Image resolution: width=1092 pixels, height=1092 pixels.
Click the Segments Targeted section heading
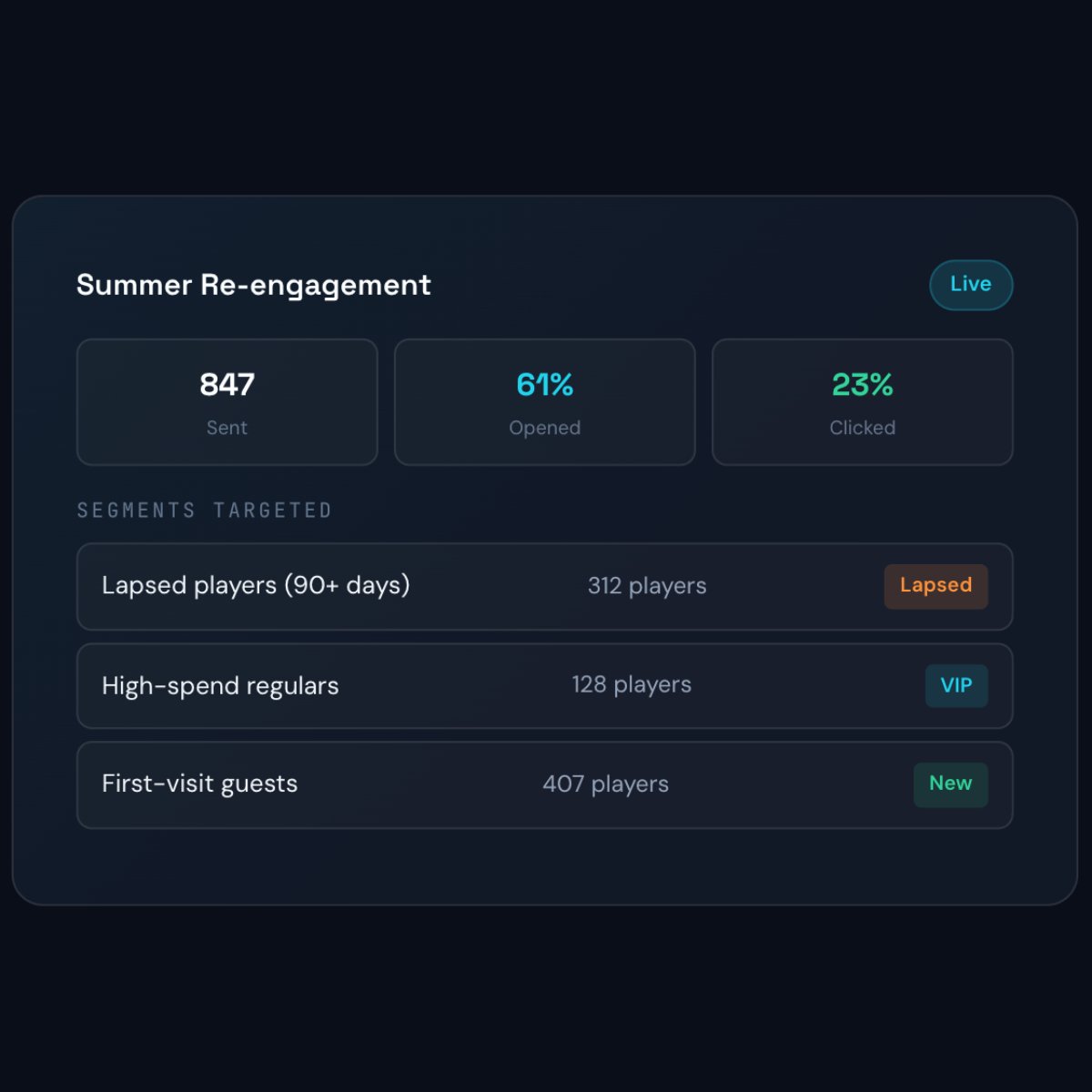click(205, 511)
